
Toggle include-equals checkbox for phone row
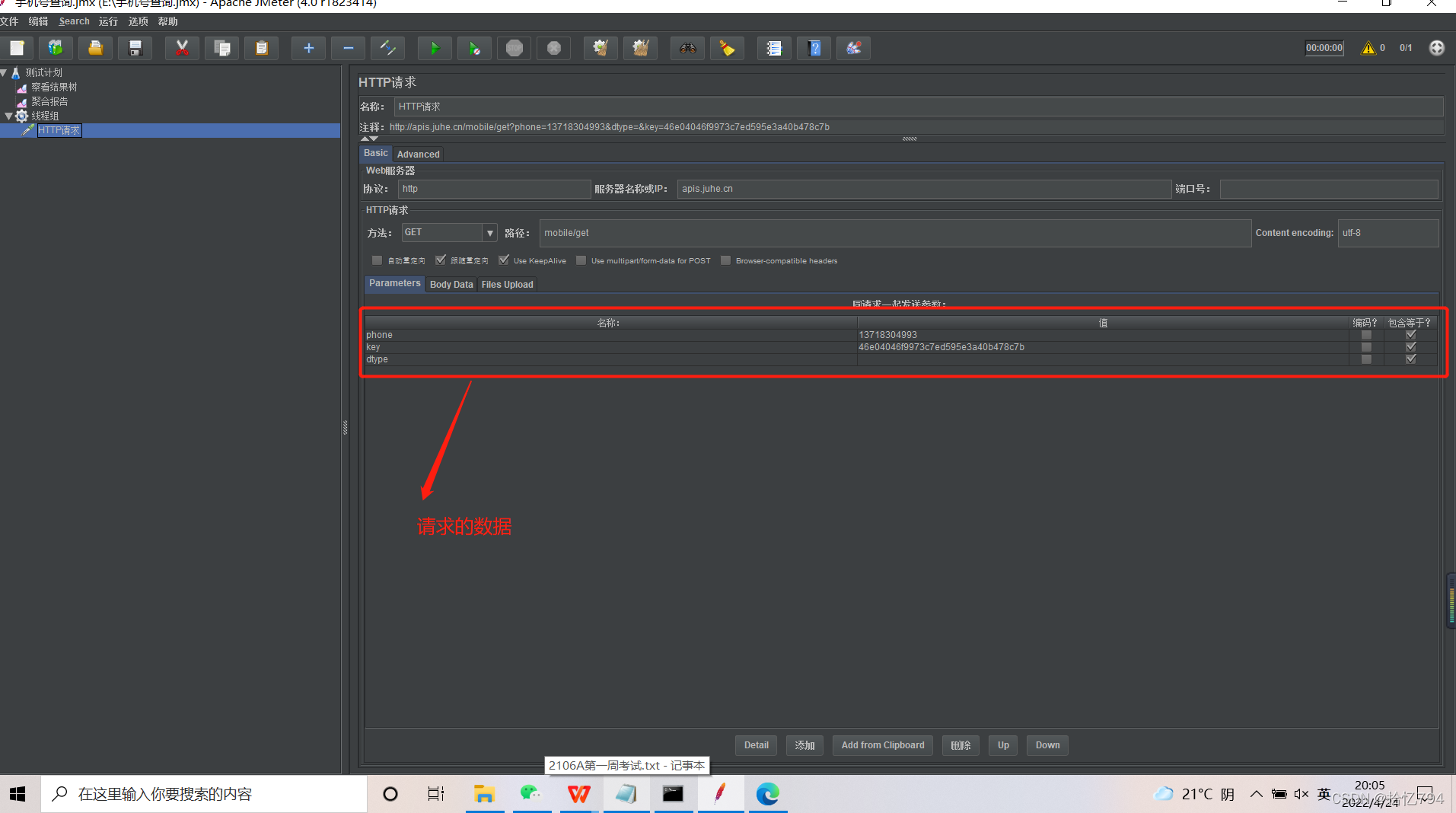click(x=1410, y=335)
